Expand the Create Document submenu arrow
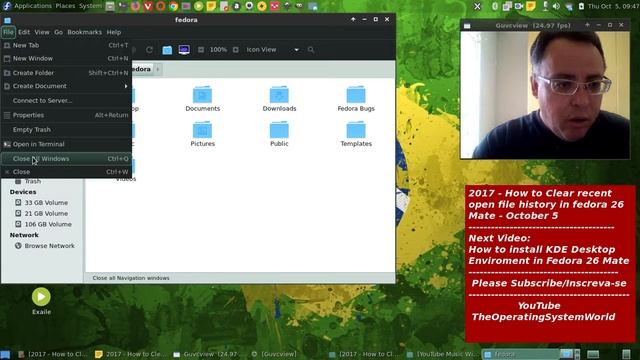The image size is (640, 360). tap(126, 86)
